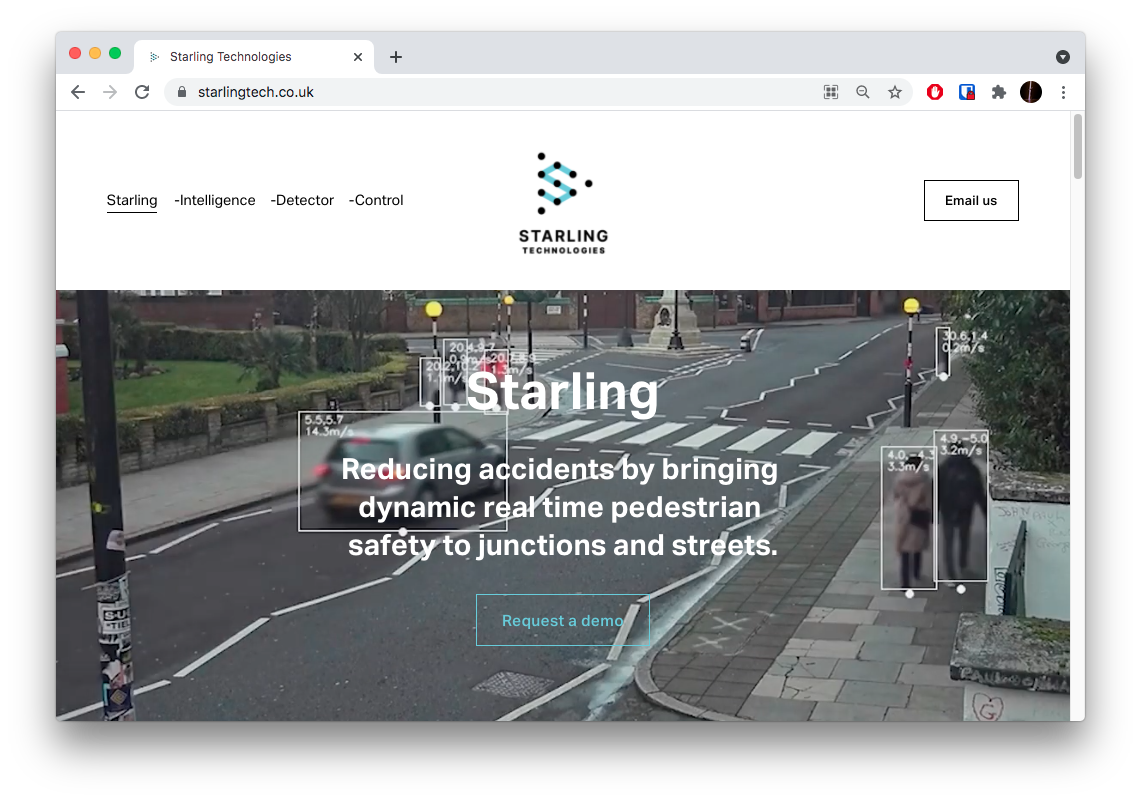Click the Request a demo button

click(x=562, y=621)
